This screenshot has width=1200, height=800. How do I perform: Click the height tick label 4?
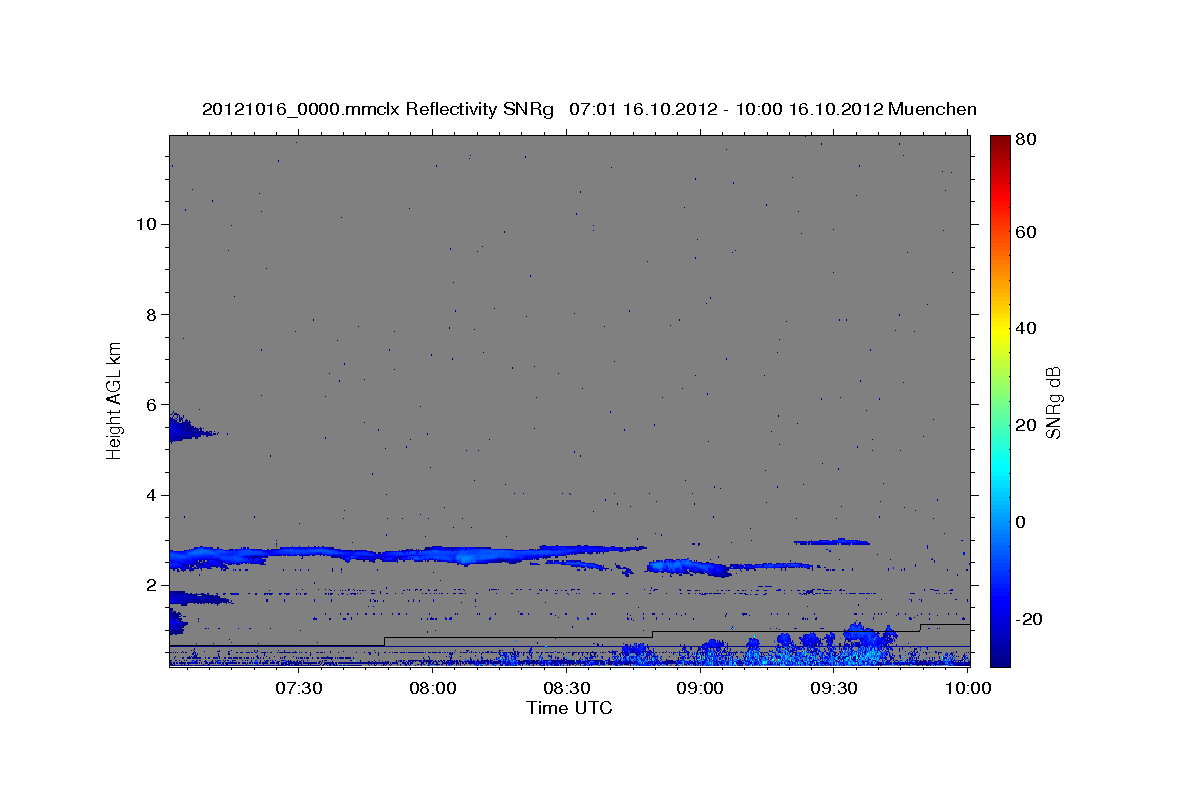[x=150, y=495]
